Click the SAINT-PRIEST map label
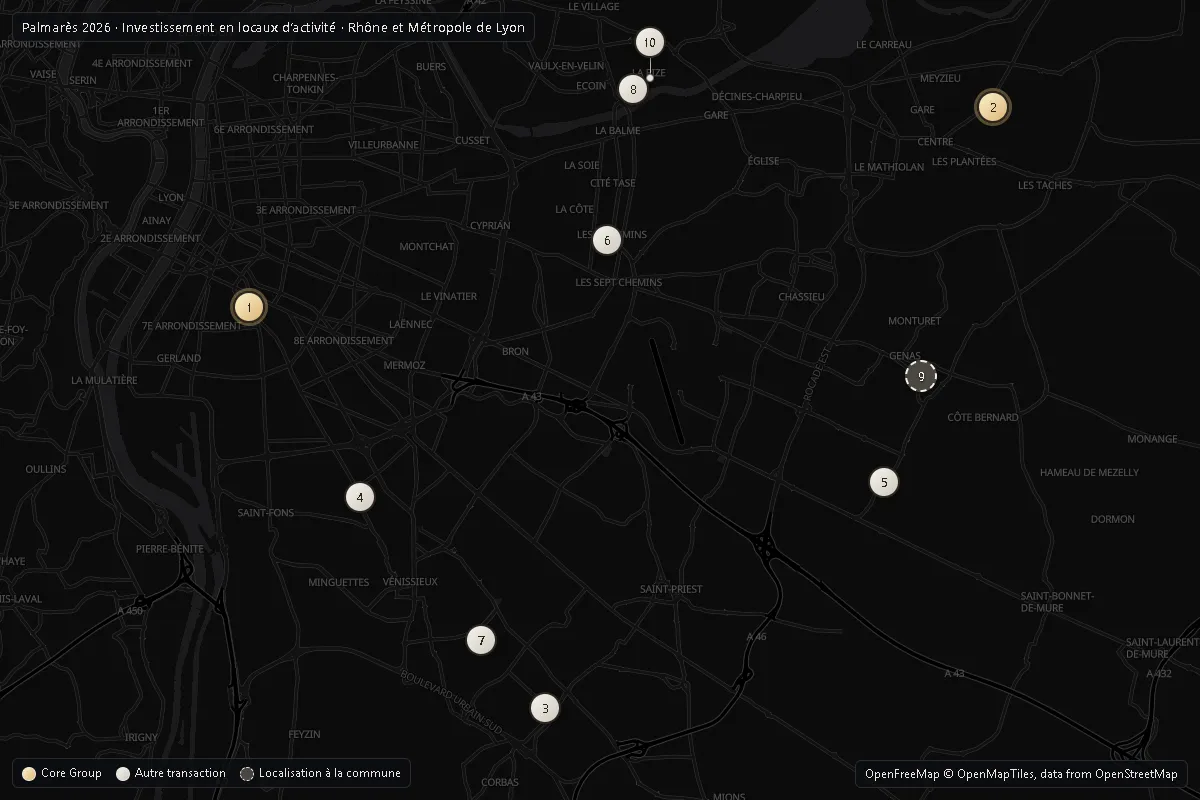 (x=671, y=589)
